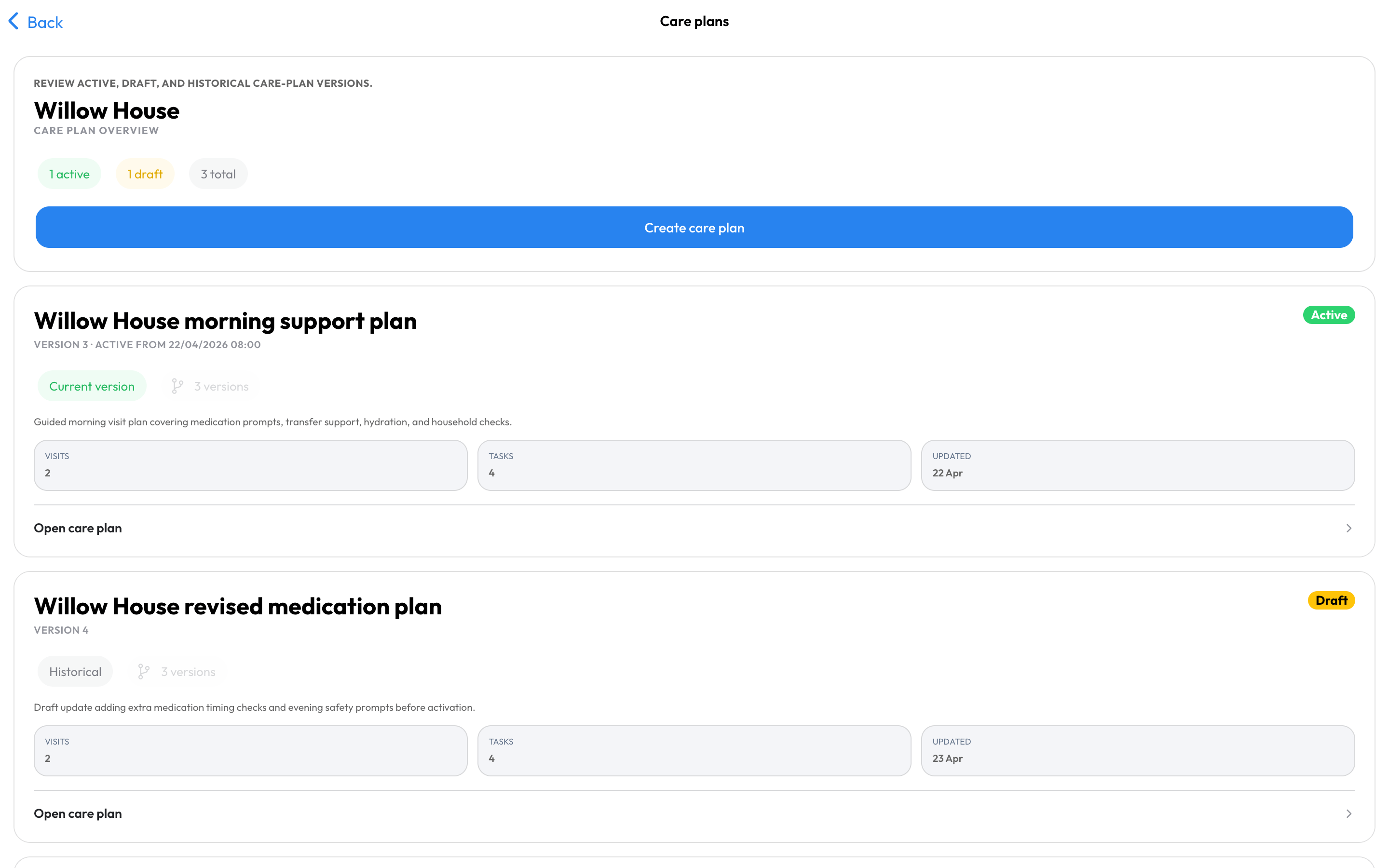The height and width of the screenshot is (868, 1389).
Task: Click the 'Care plan overview' label
Action: (x=96, y=130)
